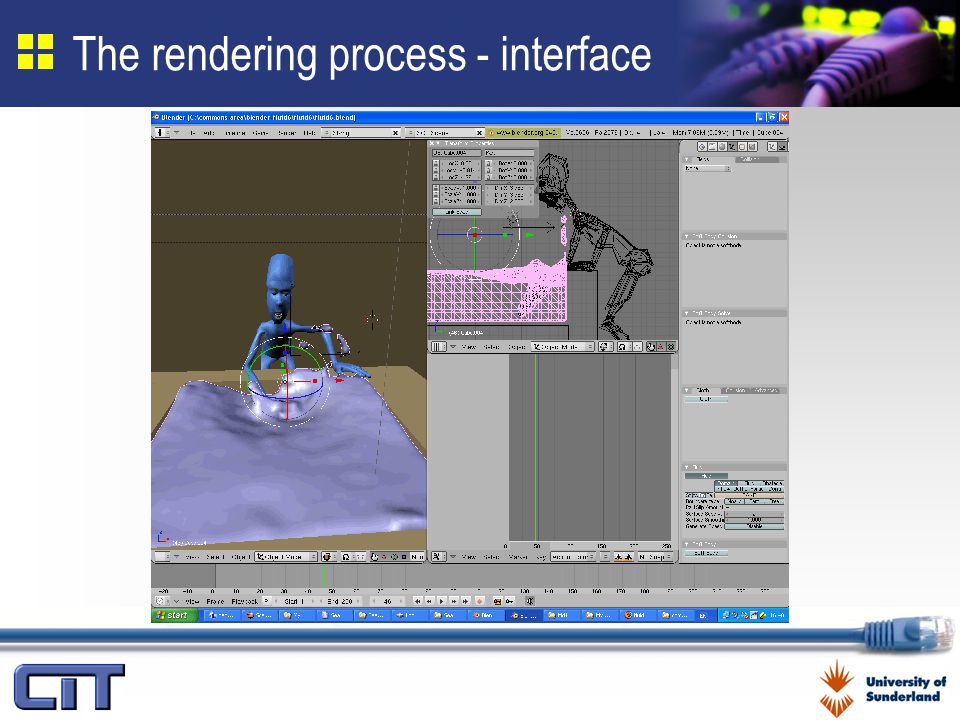The width and height of the screenshot is (960, 720).
Task: Click the Enable button in Fluid panel
Action: coord(707,476)
